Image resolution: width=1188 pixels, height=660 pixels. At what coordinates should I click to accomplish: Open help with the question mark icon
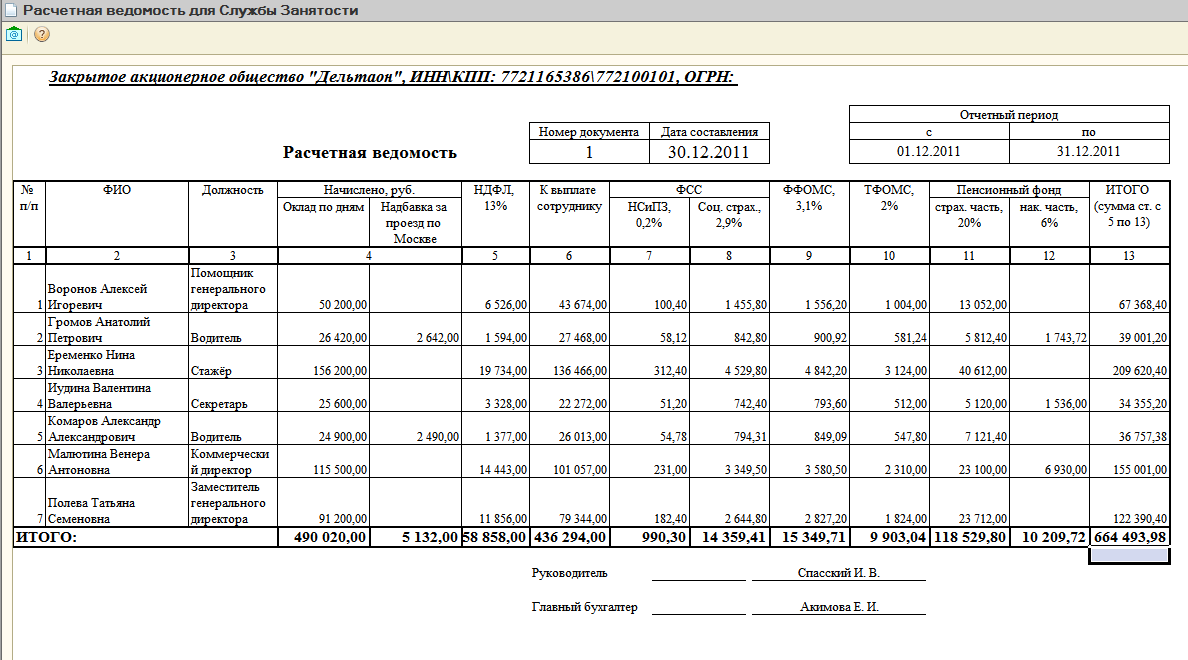[42, 34]
